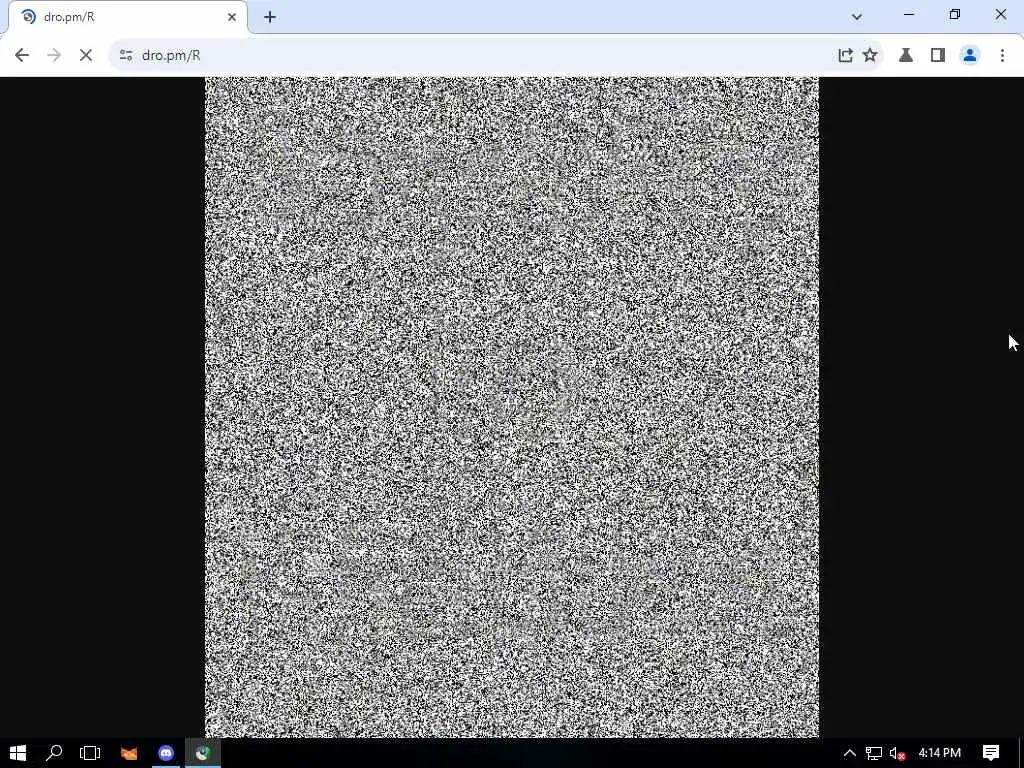
Task: Show hidden system tray icons
Action: click(x=850, y=753)
